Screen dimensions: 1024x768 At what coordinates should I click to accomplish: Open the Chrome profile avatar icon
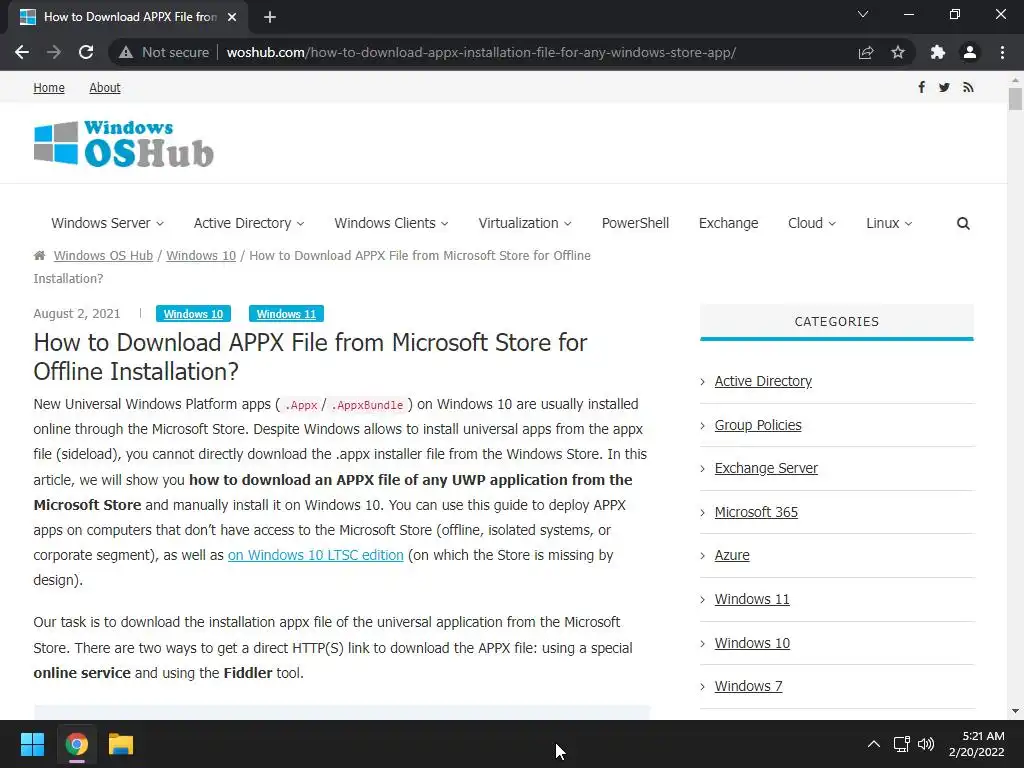tap(970, 52)
